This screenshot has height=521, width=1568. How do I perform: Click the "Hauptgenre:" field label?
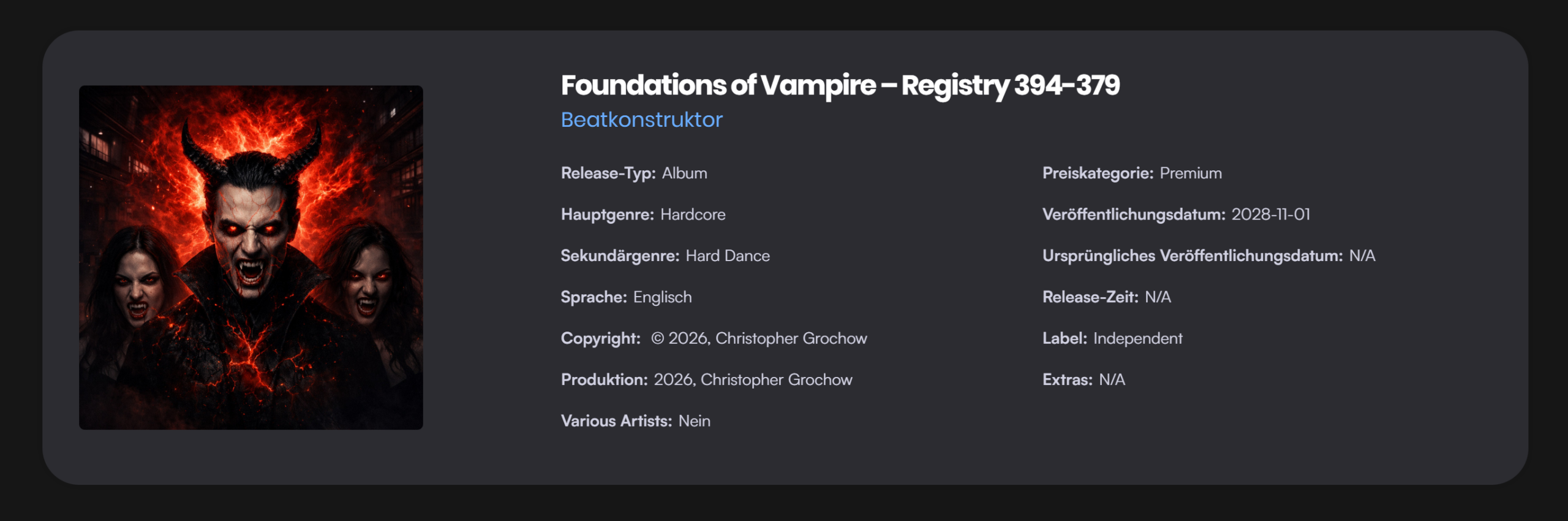tap(607, 215)
